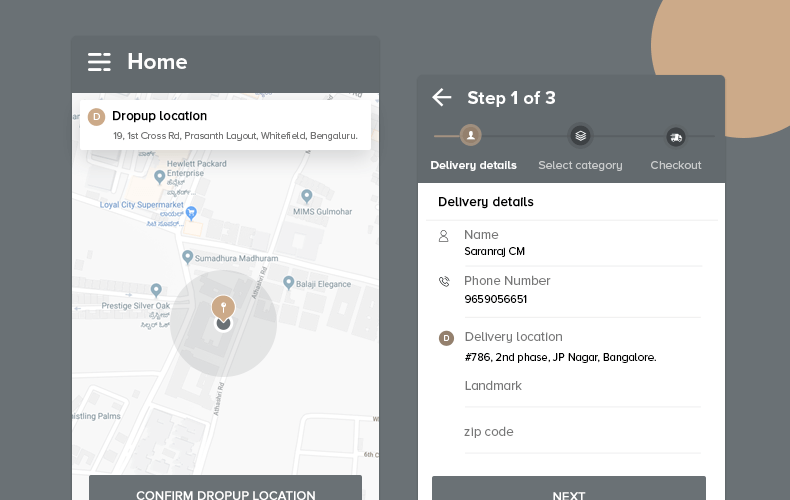Image resolution: width=790 pixels, height=500 pixels.
Task: Click the Delivery details section heading
Action: coord(486,202)
